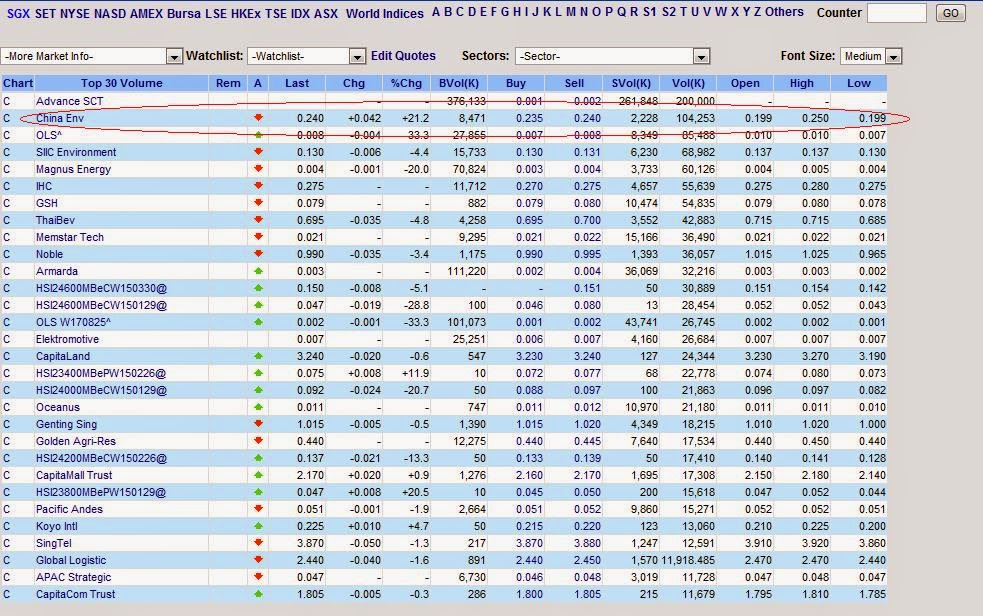This screenshot has width=983, height=616.
Task: Sort by Vol(K) column header
Action: [688, 83]
